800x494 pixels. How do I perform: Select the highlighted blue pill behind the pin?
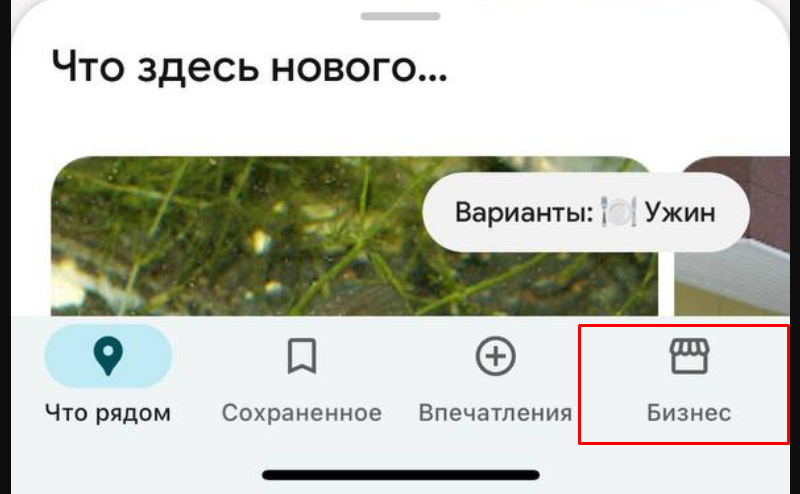(x=108, y=356)
